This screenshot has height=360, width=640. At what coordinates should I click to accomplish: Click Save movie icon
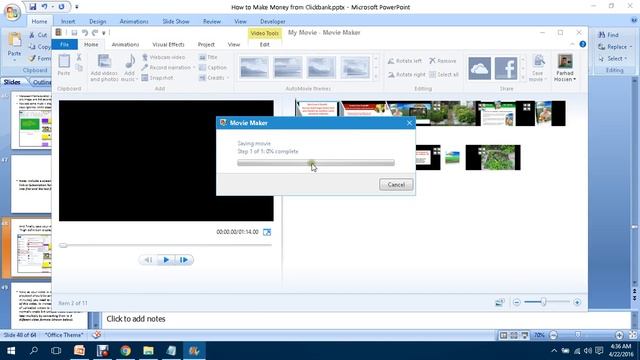[x=539, y=61]
